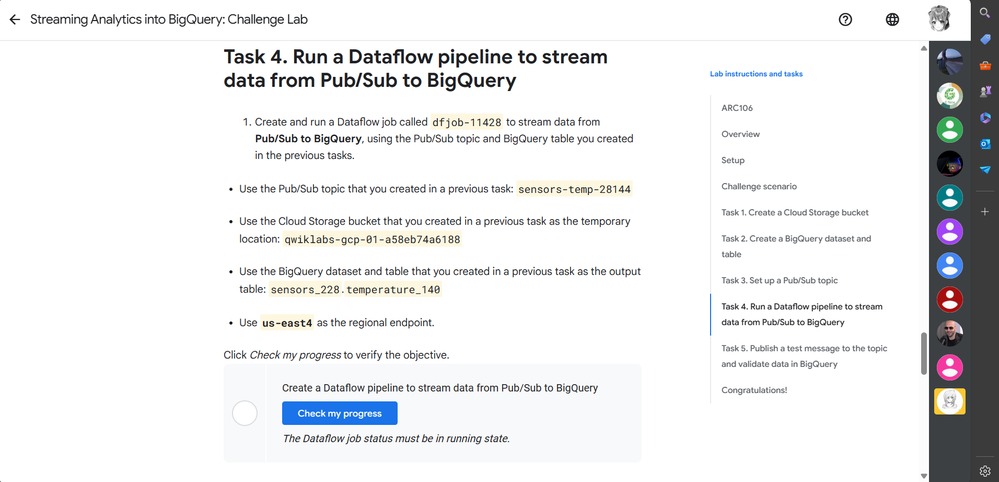Click the page scrollbar up arrow
Viewport: 999px width, 482px height.
point(924,48)
